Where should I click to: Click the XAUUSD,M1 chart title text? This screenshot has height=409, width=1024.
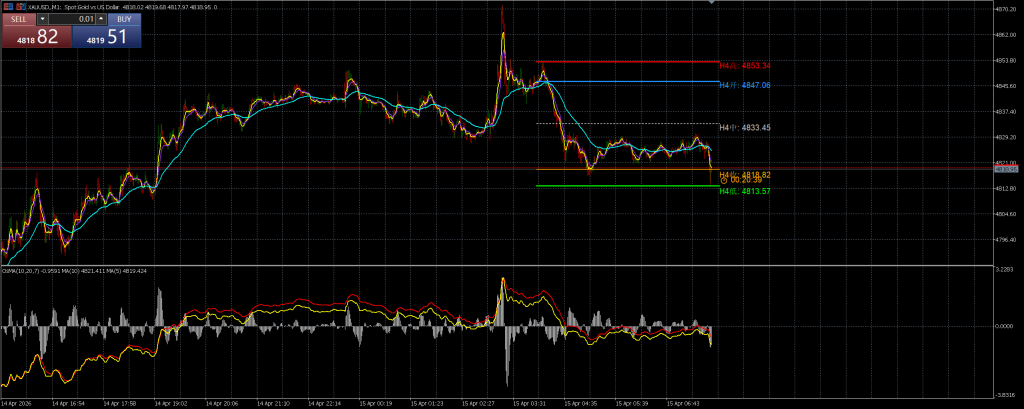coord(49,6)
